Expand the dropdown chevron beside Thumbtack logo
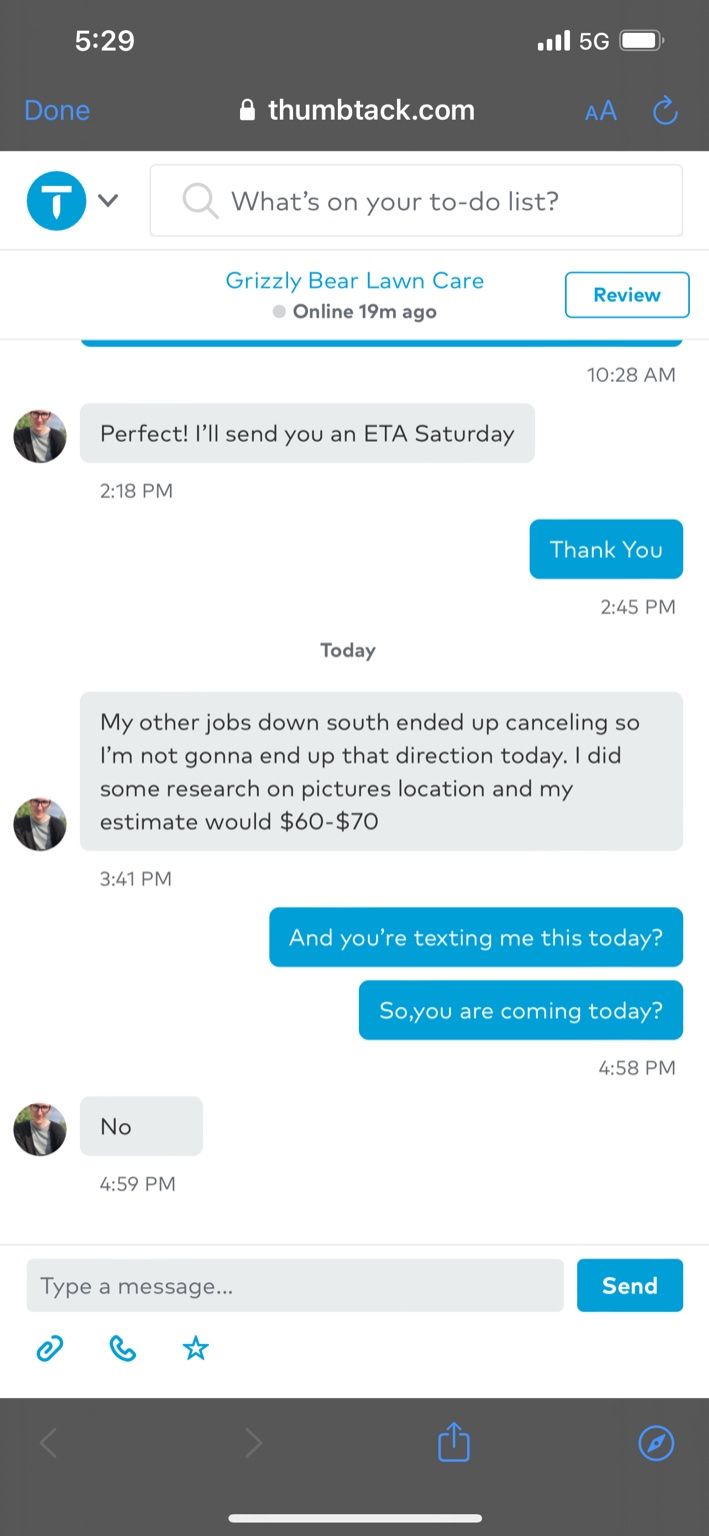This screenshot has width=709, height=1536. [108, 201]
